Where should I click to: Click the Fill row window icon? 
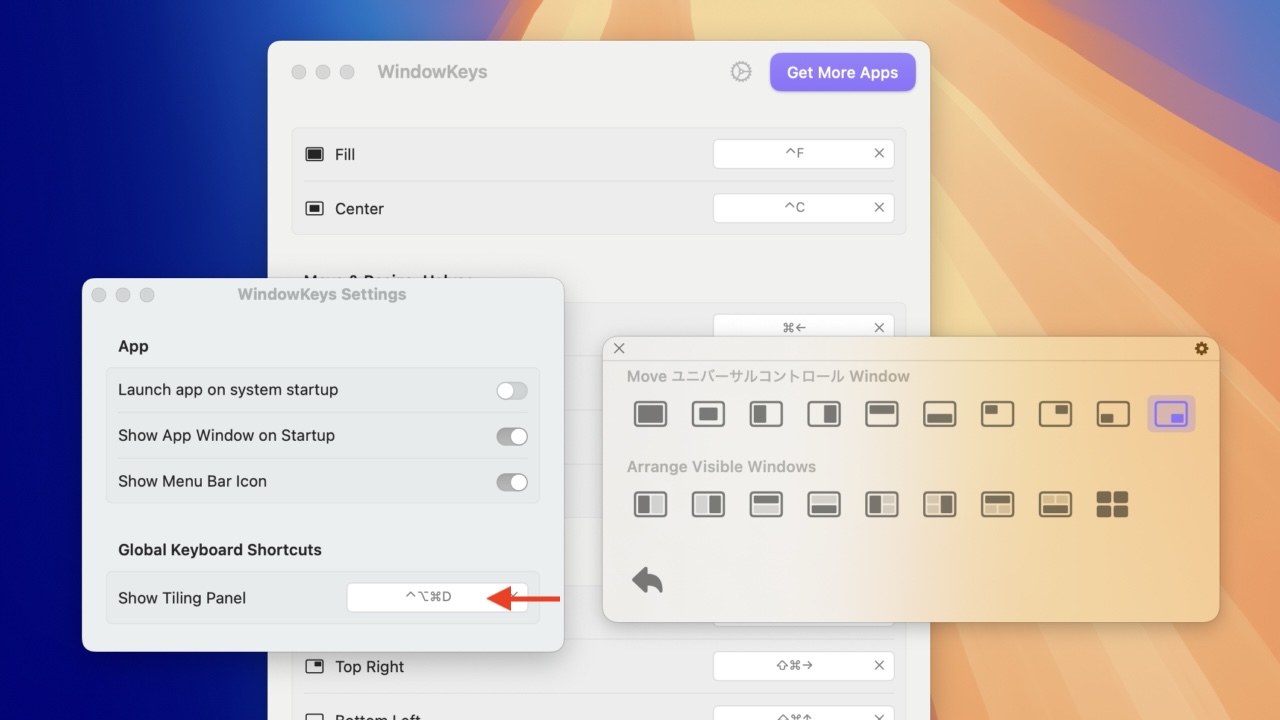pyautogui.click(x=315, y=154)
